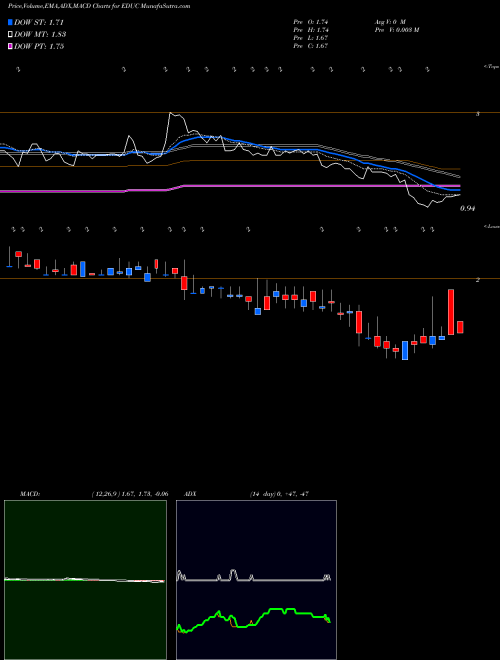The image size is (500, 660).
Task: Click the ADX heading label
Action: pyautogui.click(x=191, y=494)
